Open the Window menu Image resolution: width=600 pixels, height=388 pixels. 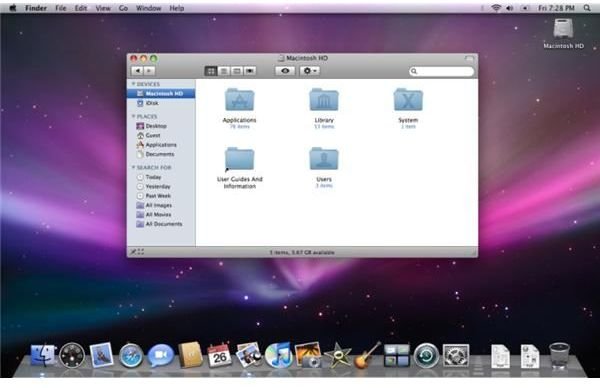[x=148, y=8]
